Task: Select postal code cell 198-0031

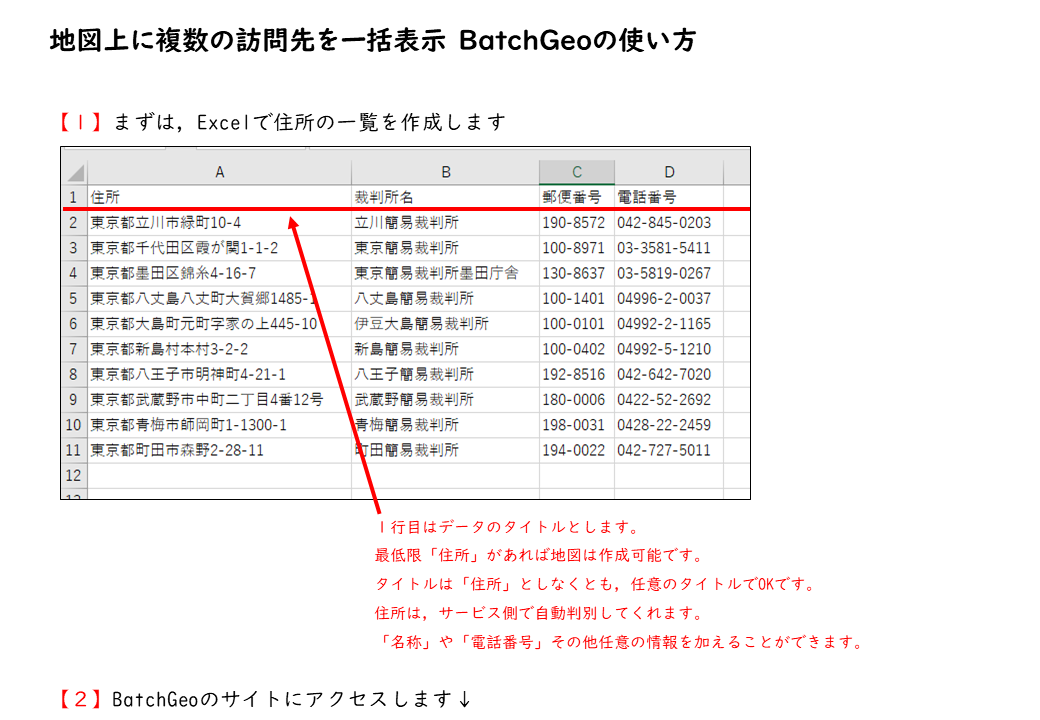Action: (x=577, y=425)
